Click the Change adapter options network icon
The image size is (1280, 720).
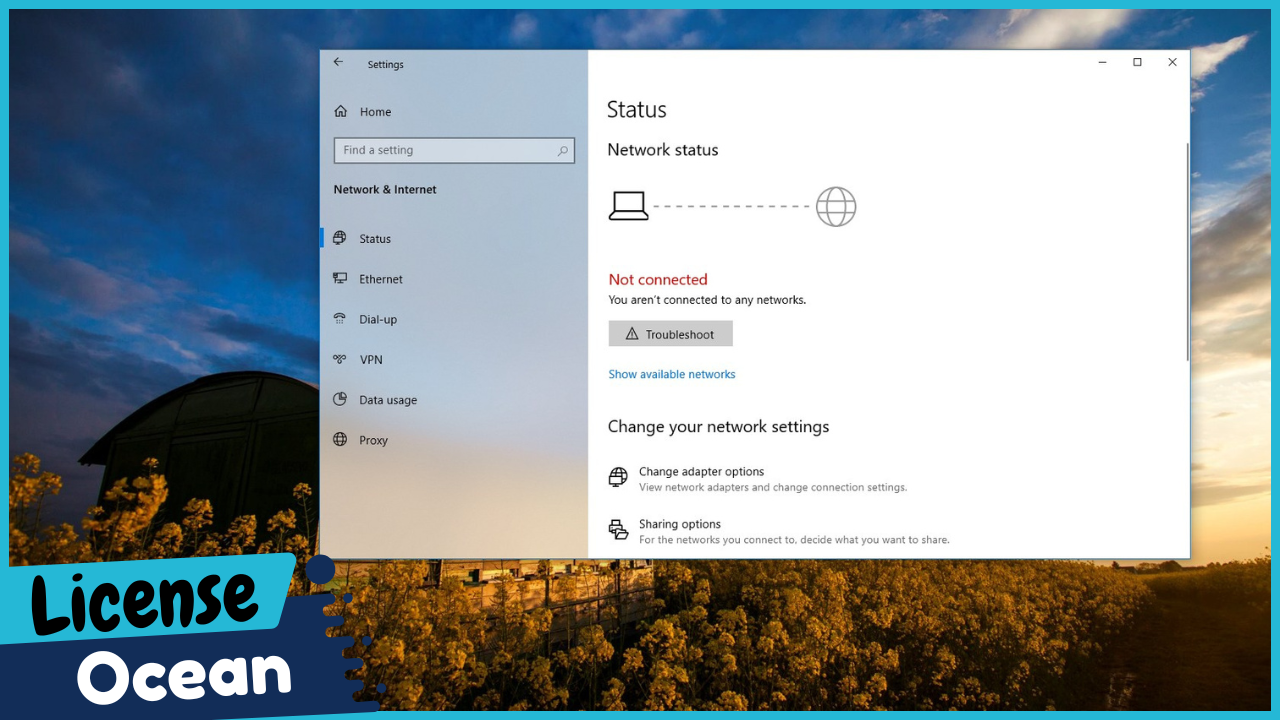tap(618, 477)
